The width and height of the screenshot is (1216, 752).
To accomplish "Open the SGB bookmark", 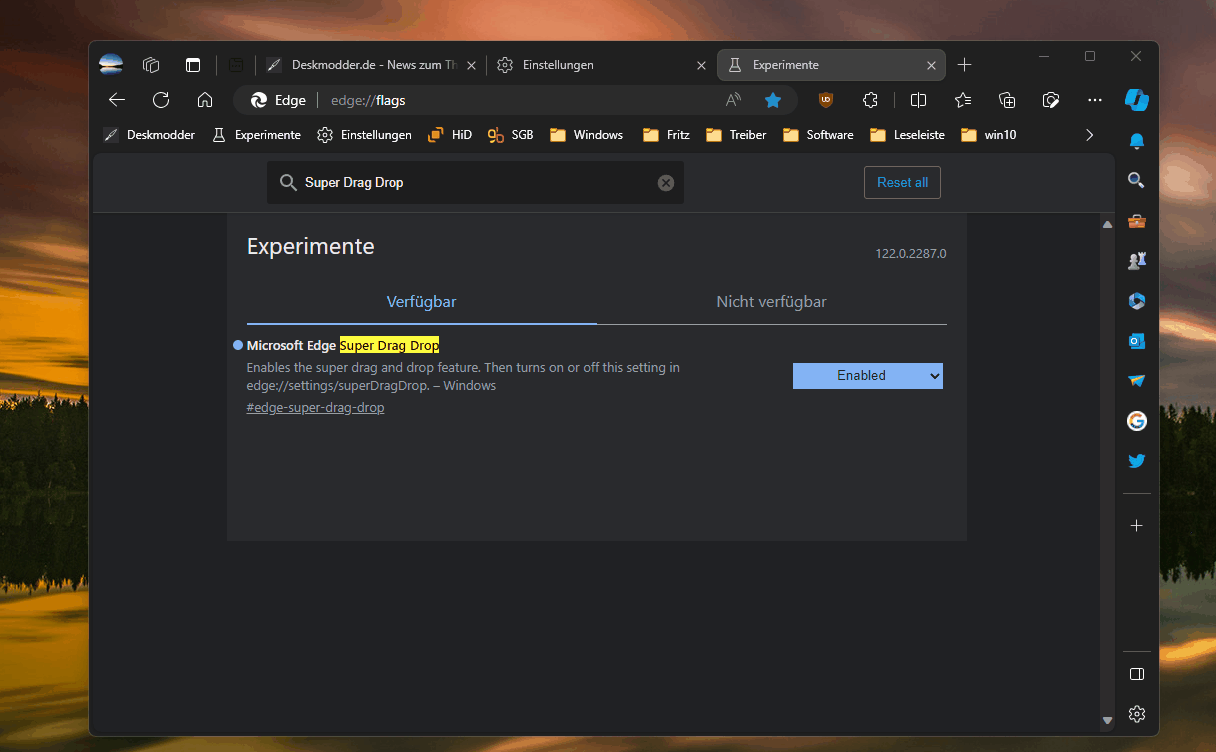I will click(511, 135).
